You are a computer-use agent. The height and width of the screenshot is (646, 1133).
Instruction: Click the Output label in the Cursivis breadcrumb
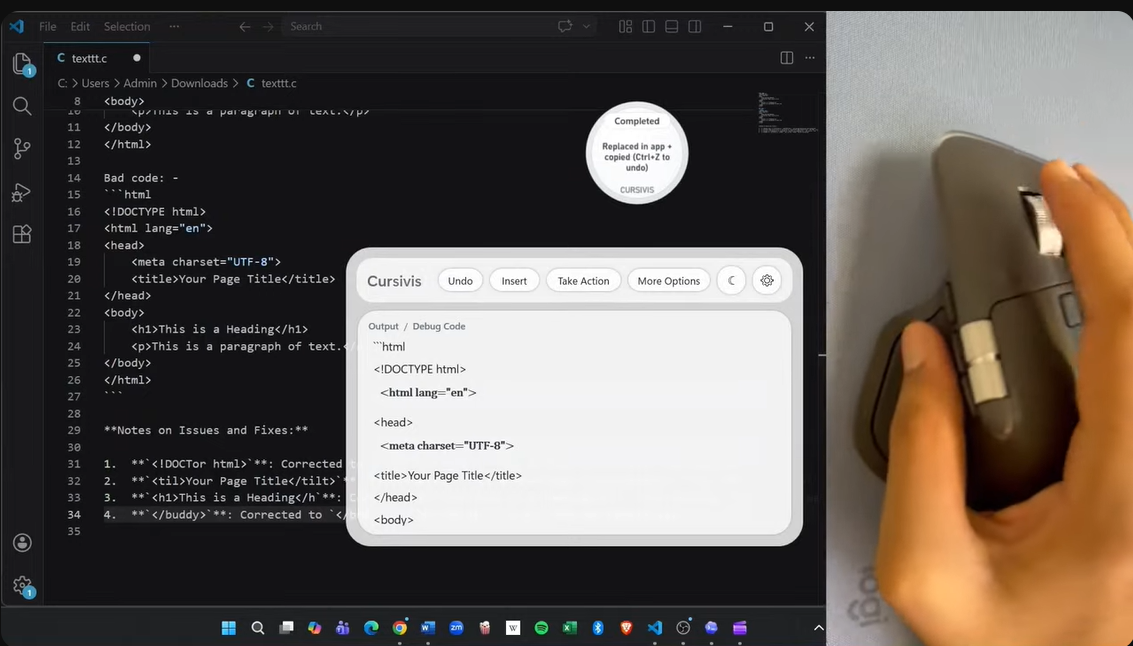click(x=383, y=327)
